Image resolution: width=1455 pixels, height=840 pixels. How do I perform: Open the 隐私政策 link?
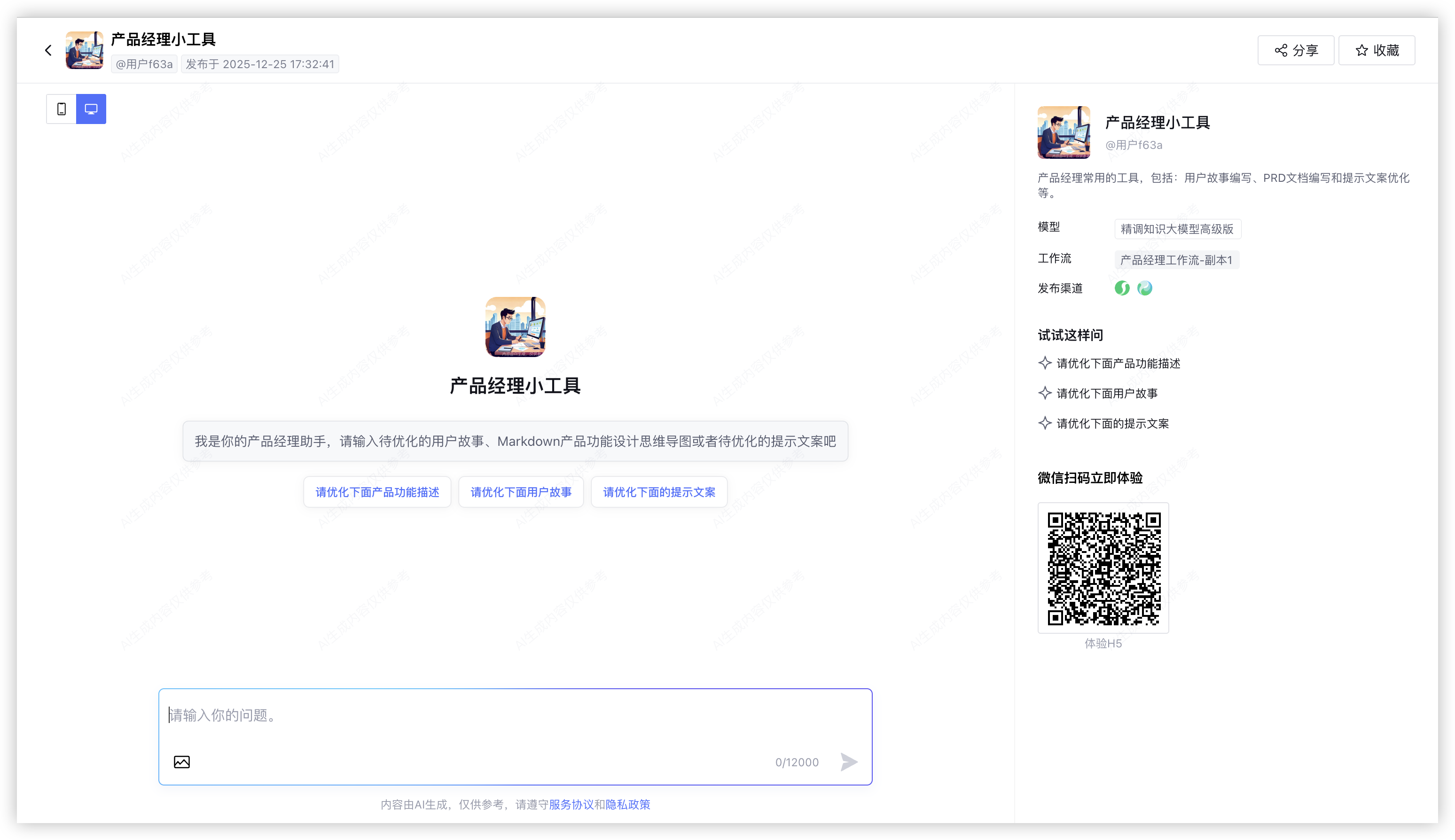(x=628, y=804)
